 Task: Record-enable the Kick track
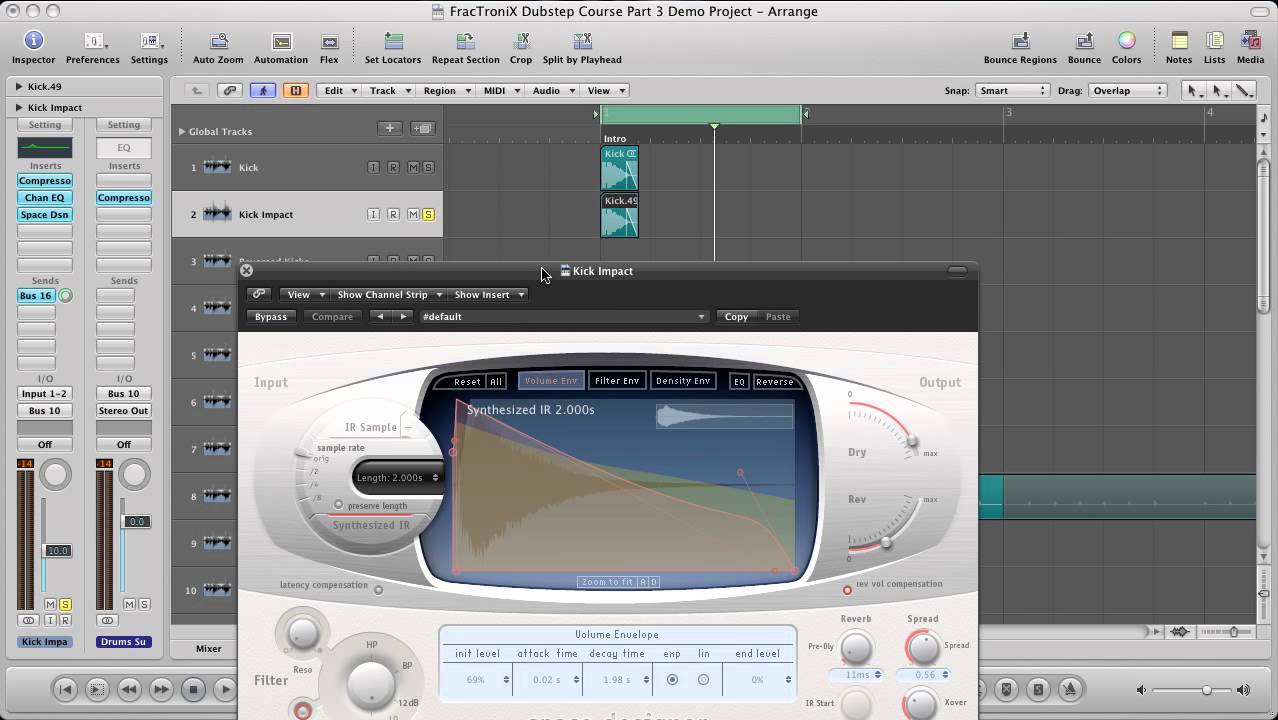393,167
